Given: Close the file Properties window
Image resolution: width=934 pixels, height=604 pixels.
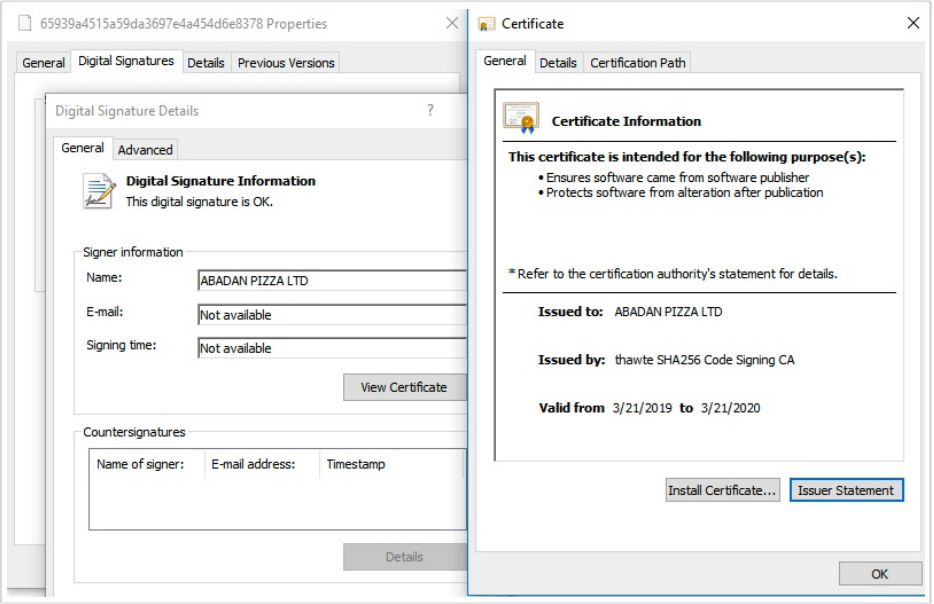Looking at the screenshot, I should [452, 23].
